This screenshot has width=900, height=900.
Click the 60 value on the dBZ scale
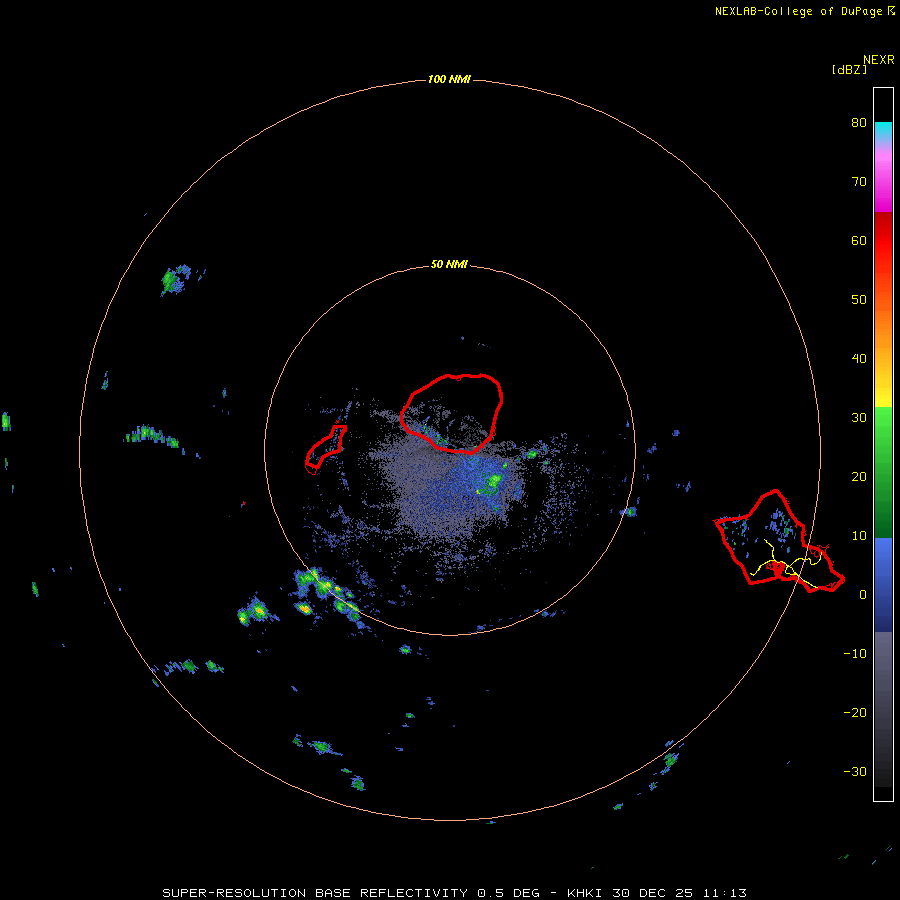point(859,240)
